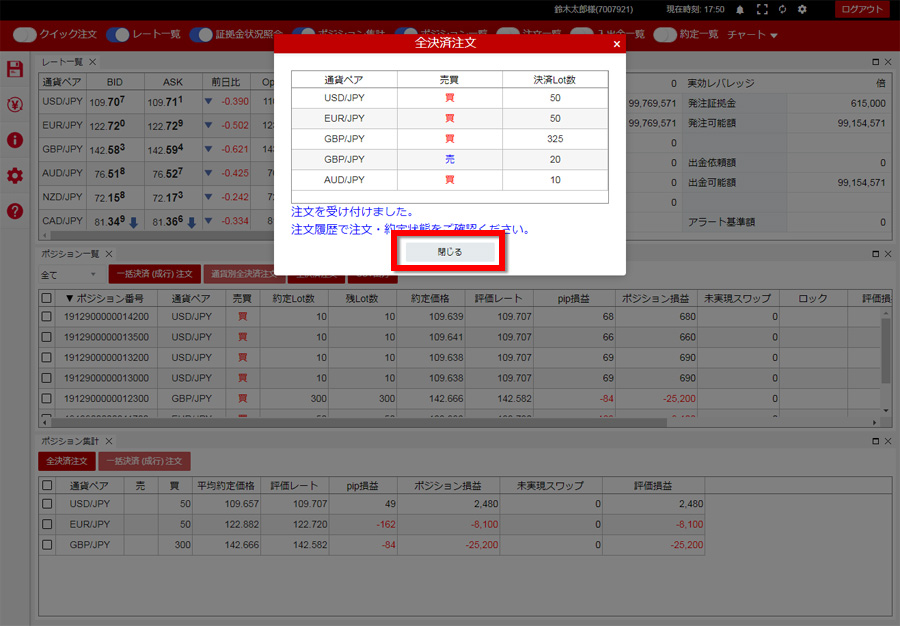
Task: Click the 通貨別全決済注文 button
Action: (x=244, y=274)
